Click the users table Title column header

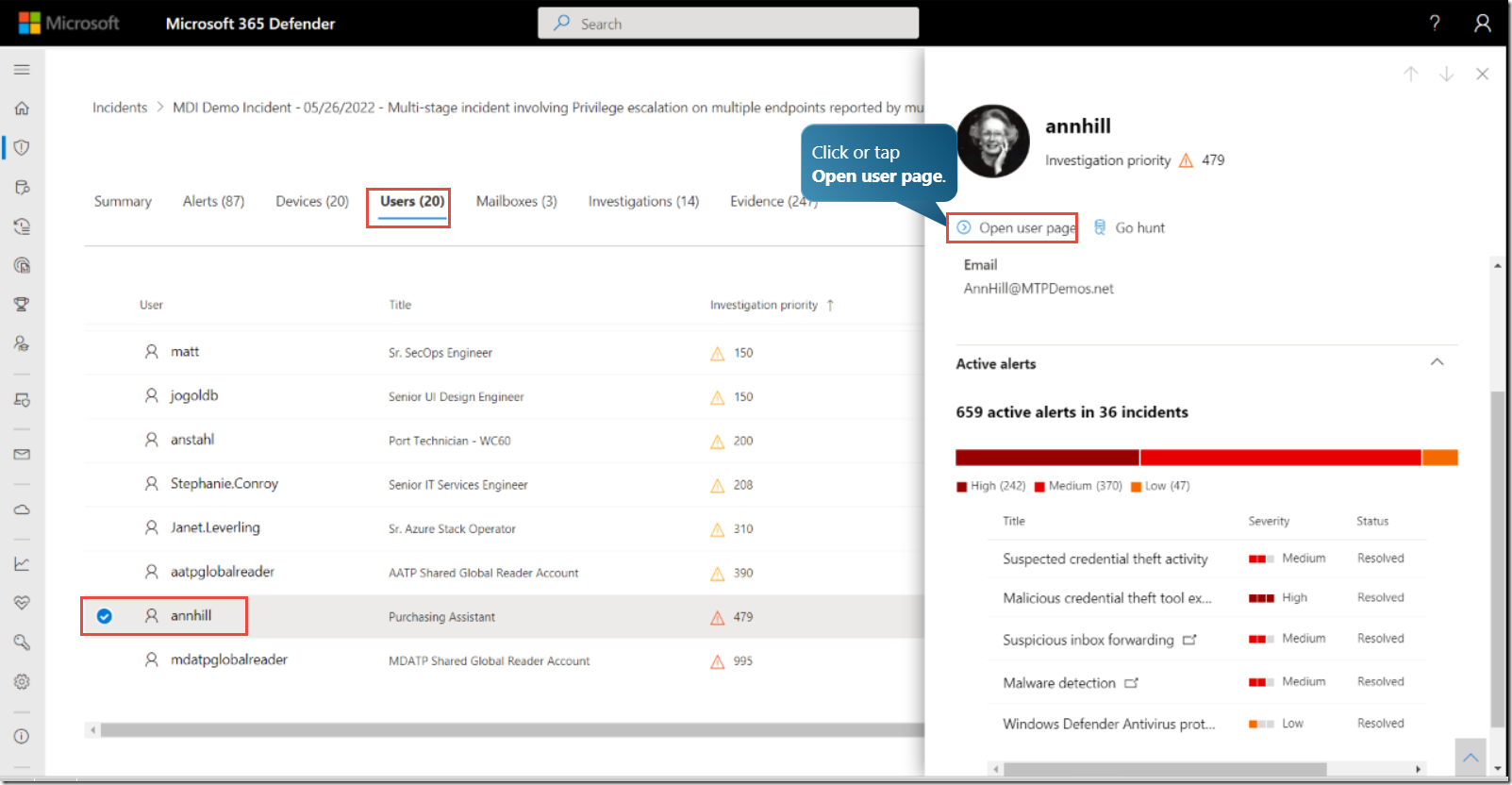coord(400,305)
